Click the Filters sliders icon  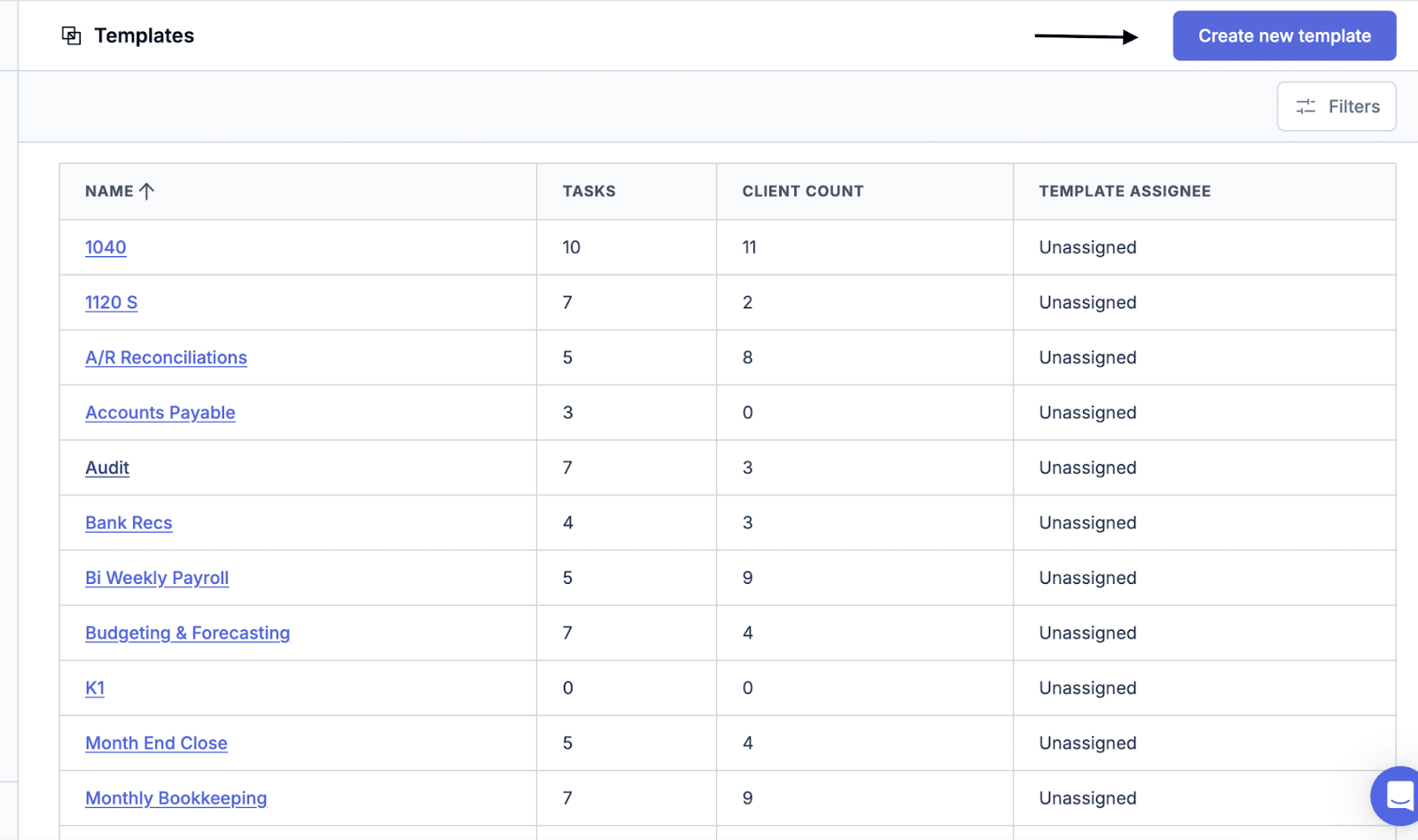1305,105
